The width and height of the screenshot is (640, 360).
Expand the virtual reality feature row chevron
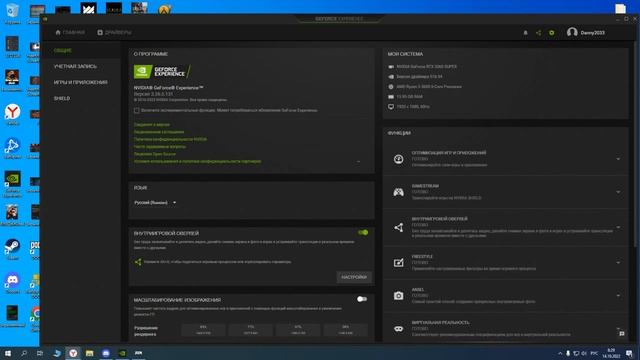tap(618, 328)
